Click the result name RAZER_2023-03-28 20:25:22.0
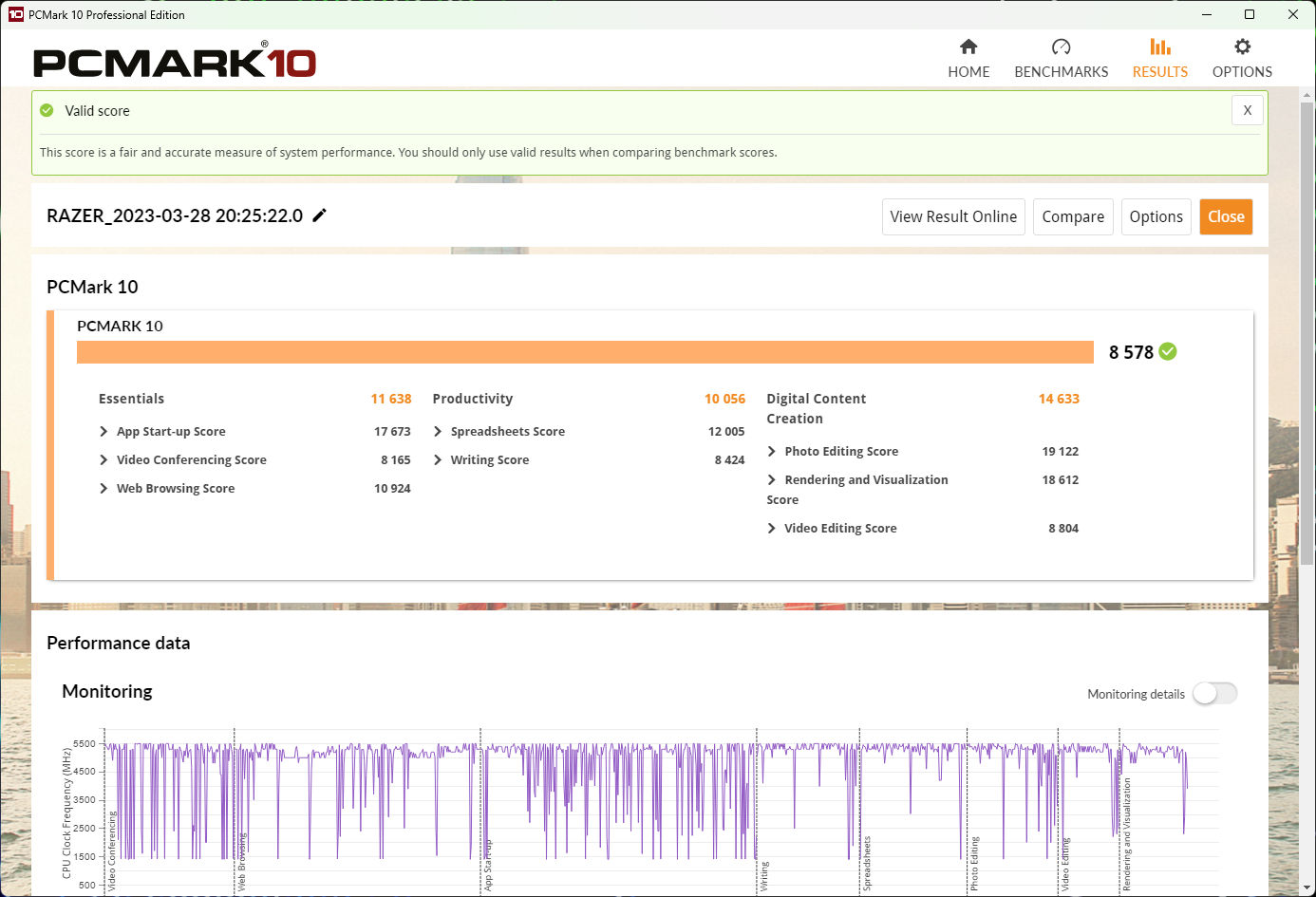 point(175,215)
